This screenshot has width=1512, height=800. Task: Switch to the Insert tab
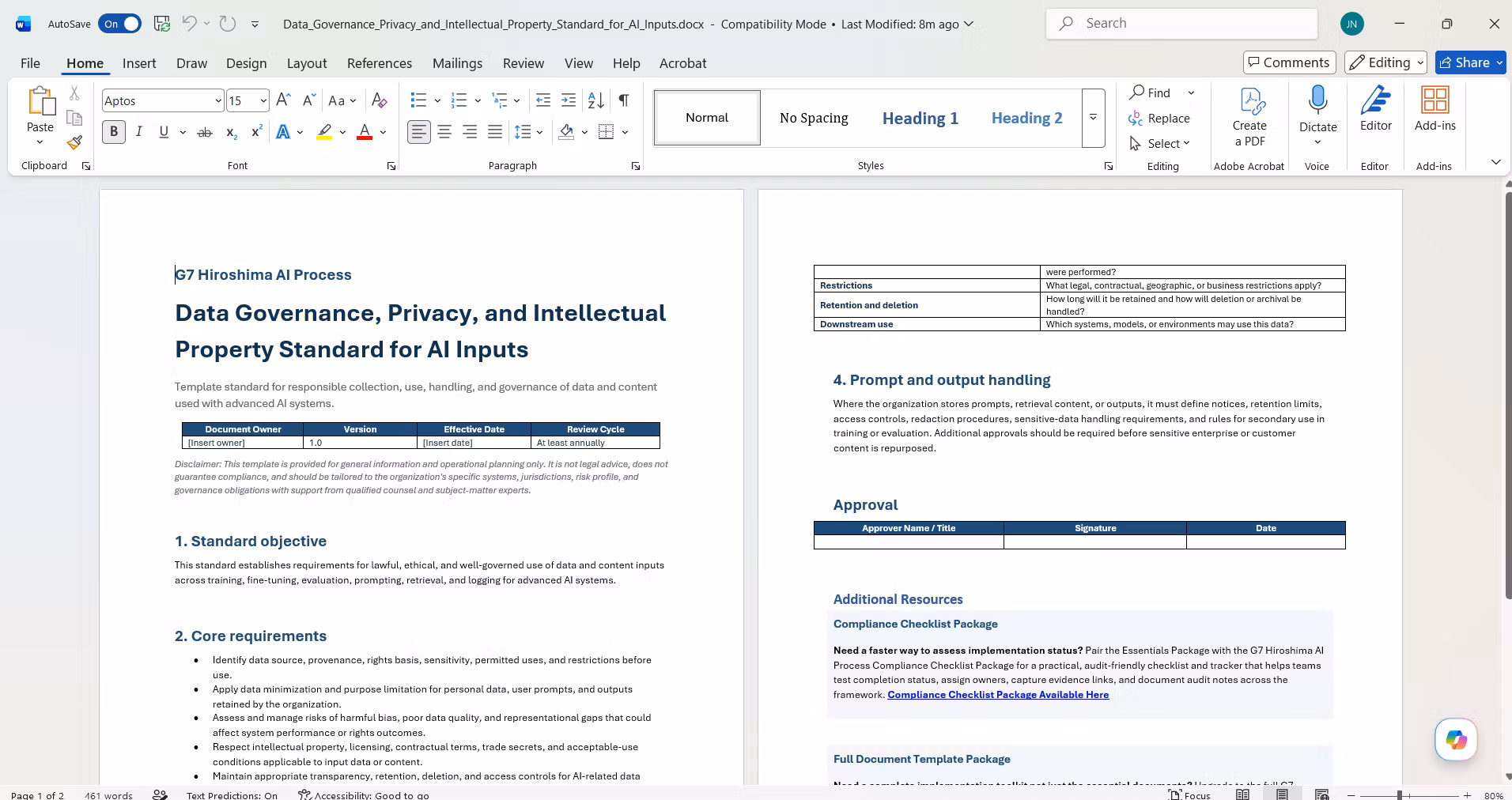(139, 63)
